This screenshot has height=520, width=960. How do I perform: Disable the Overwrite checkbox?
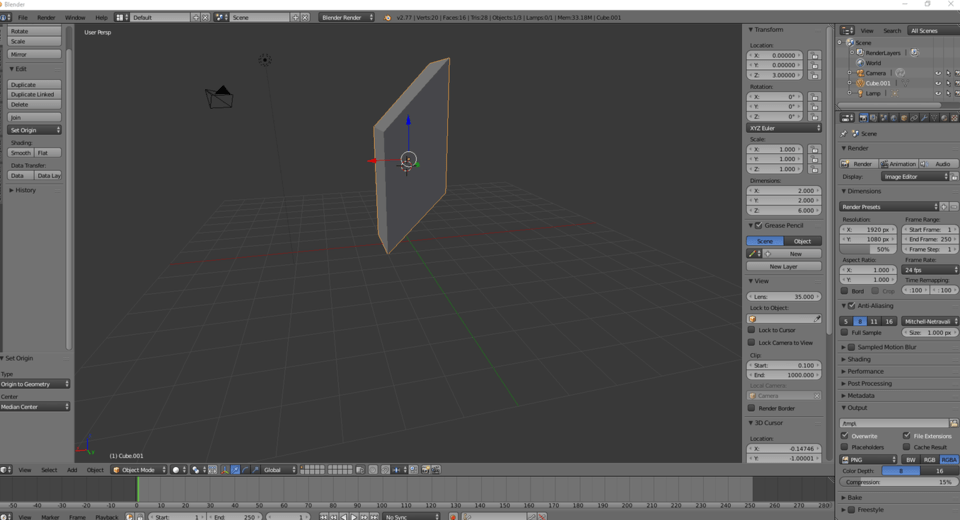[x=846, y=436]
